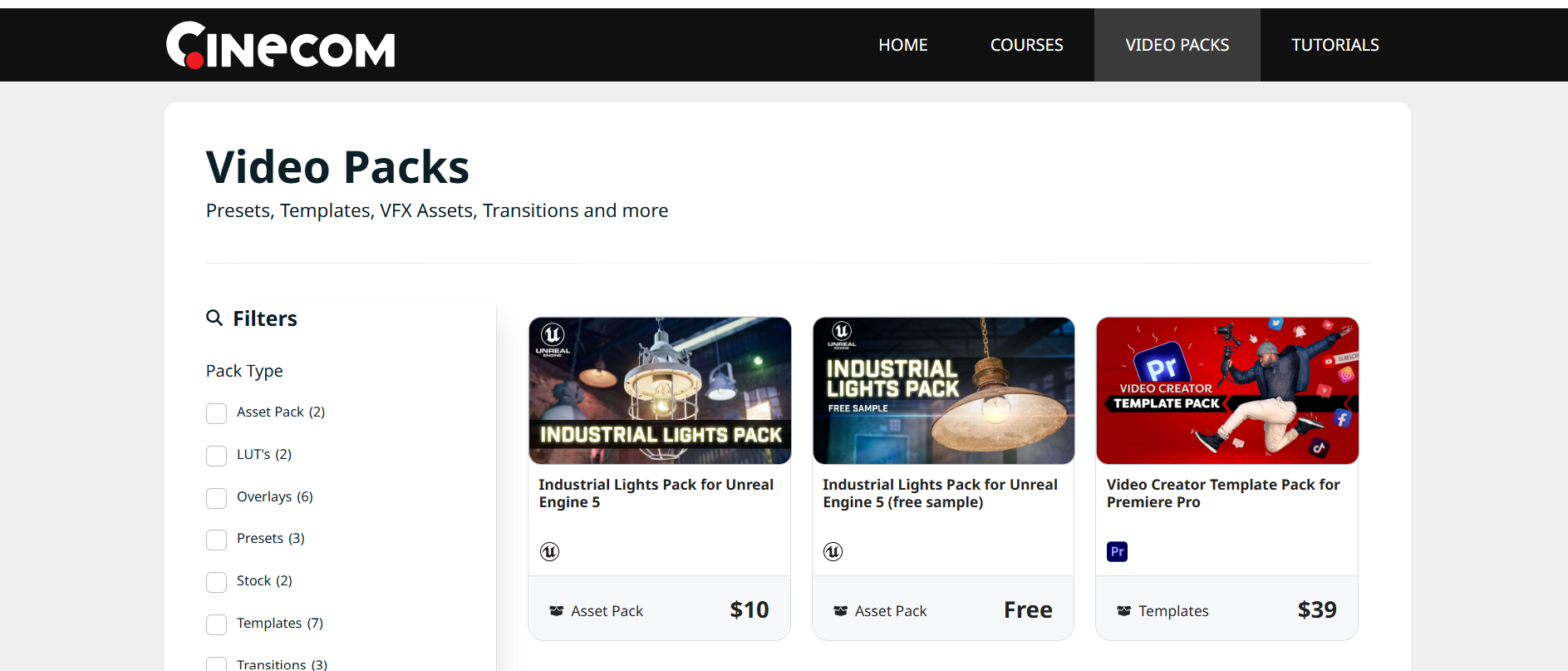Screen dimensions: 1568x671
Task: Click box icon beside Templates label
Action: point(1123,611)
